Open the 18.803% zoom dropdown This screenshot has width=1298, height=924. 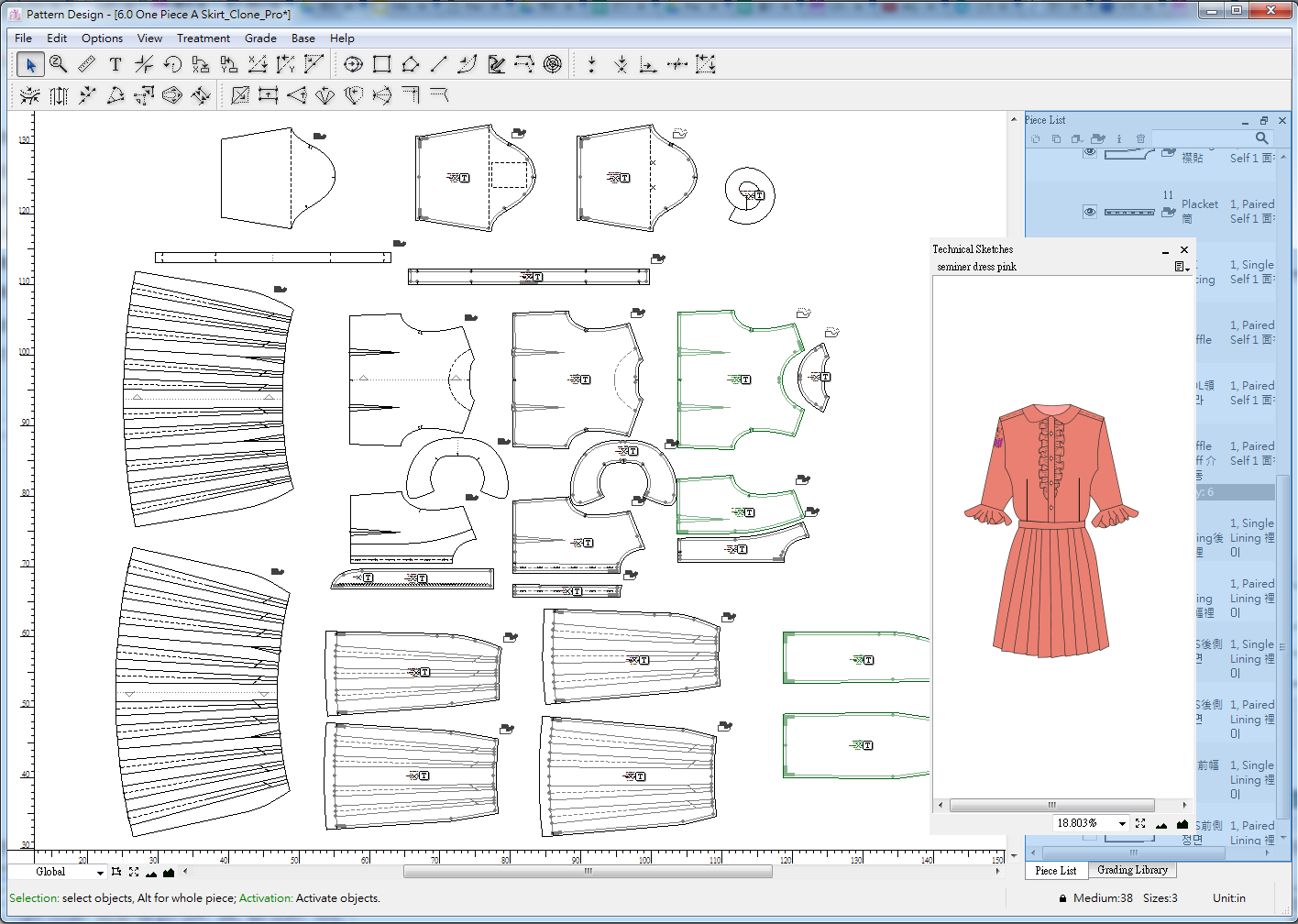tap(1122, 823)
